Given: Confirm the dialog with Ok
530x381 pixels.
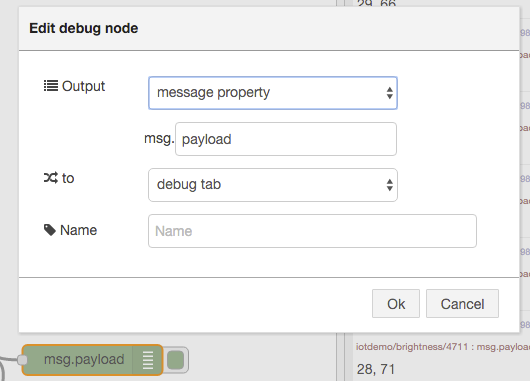Looking at the screenshot, I should (x=396, y=304).
